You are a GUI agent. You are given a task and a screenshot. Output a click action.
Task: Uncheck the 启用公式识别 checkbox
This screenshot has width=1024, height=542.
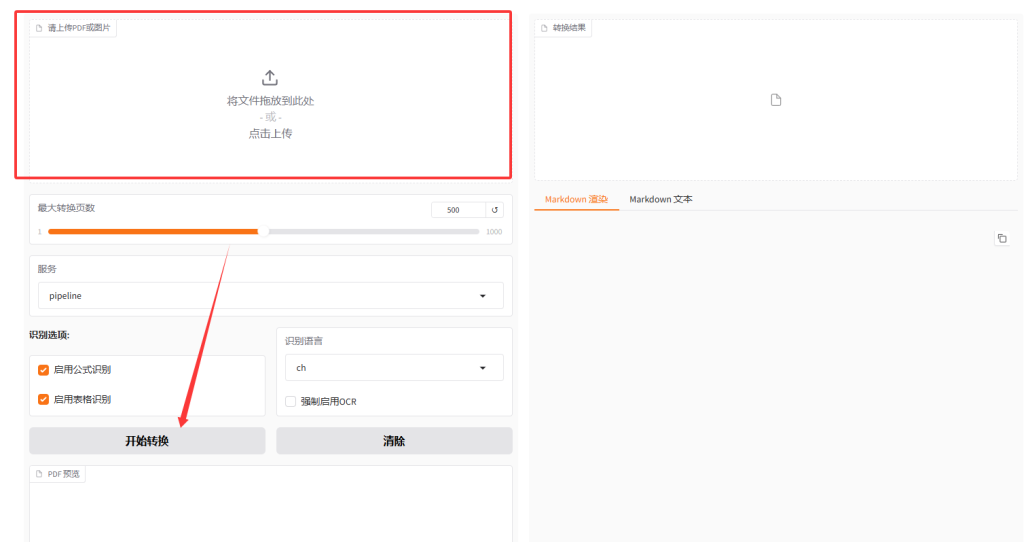click(x=44, y=370)
